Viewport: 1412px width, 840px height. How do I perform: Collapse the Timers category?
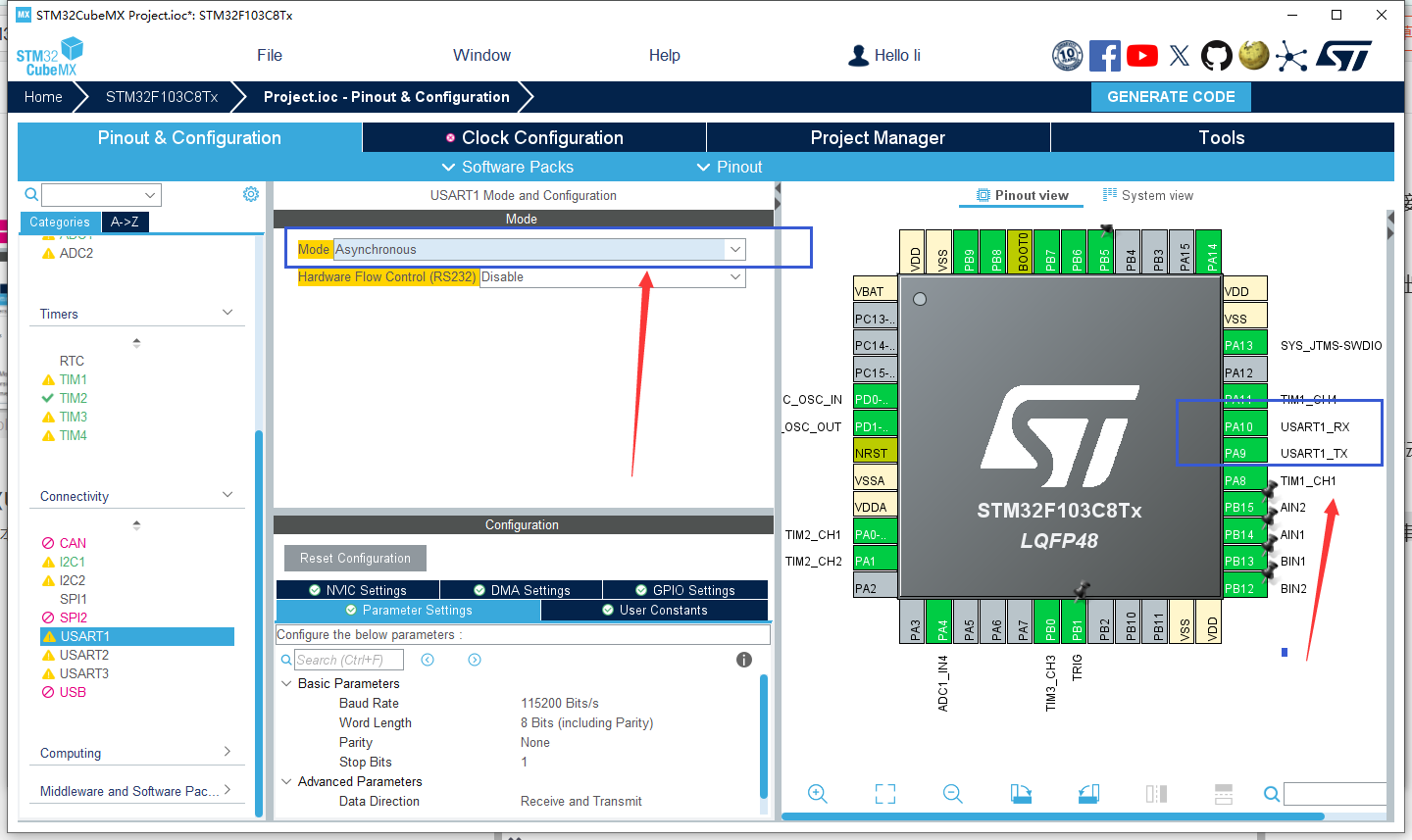point(227,313)
